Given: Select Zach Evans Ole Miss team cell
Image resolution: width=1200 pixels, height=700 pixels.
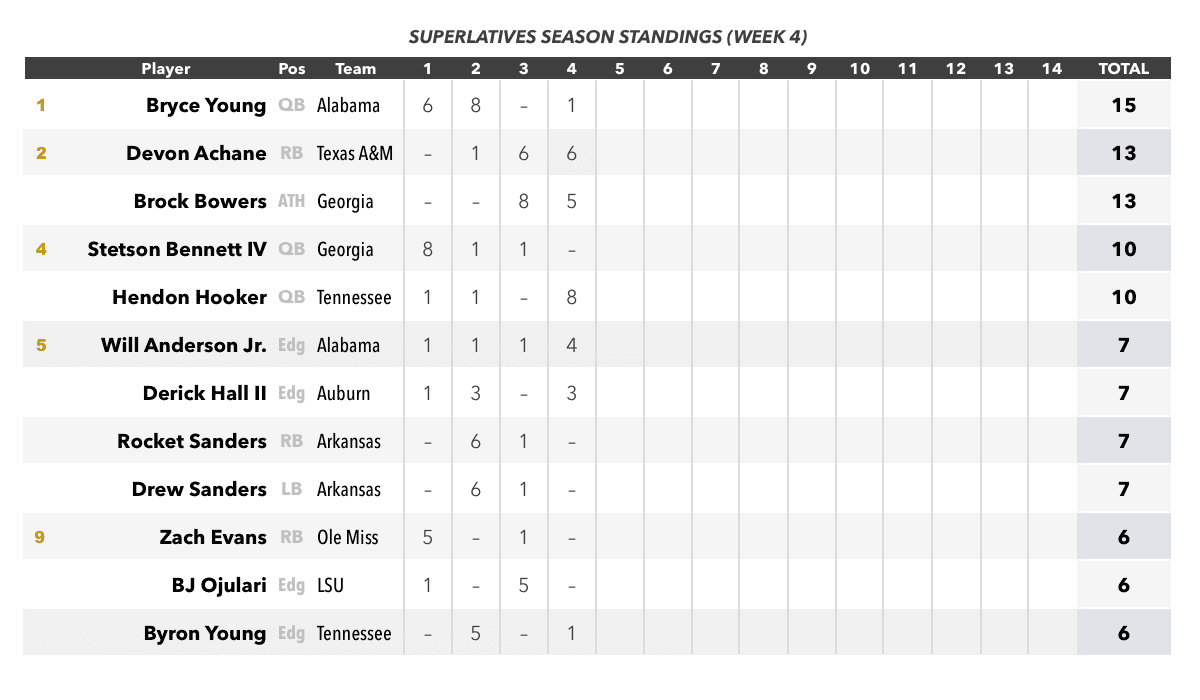Looking at the screenshot, I should [x=348, y=537].
